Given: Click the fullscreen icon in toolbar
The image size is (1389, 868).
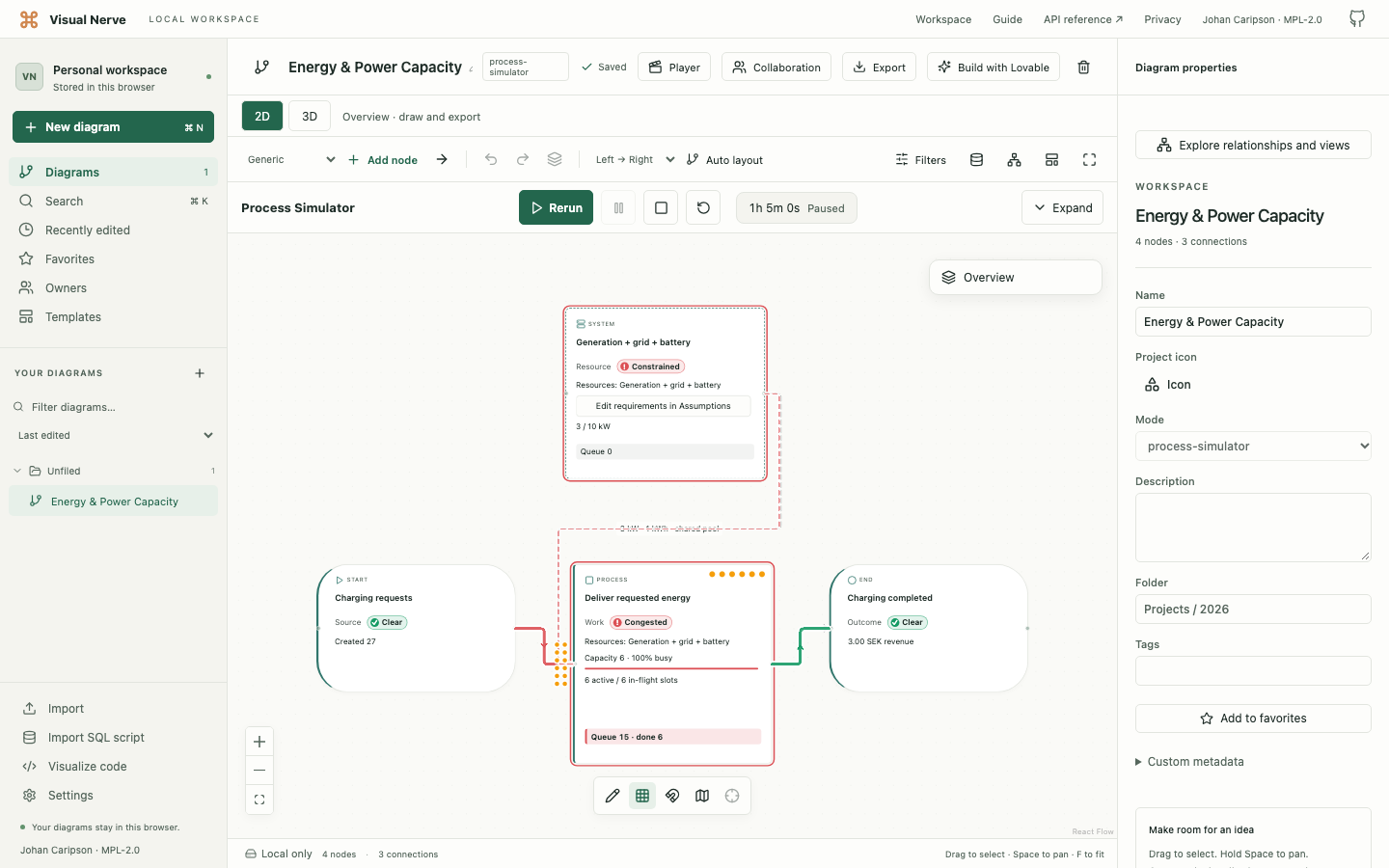Looking at the screenshot, I should coord(1089,160).
